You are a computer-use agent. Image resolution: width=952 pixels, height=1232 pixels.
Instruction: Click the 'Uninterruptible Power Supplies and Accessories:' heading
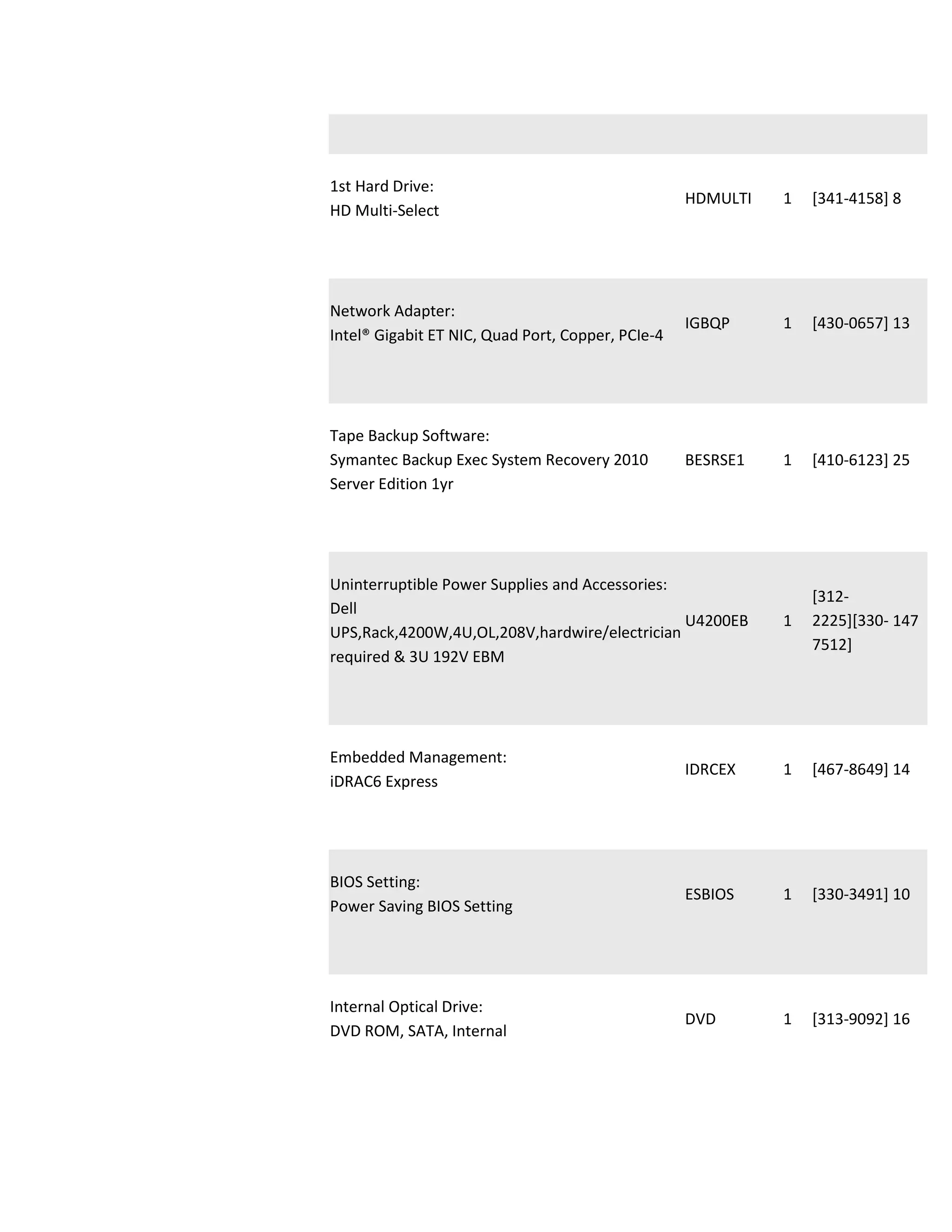tap(498, 584)
